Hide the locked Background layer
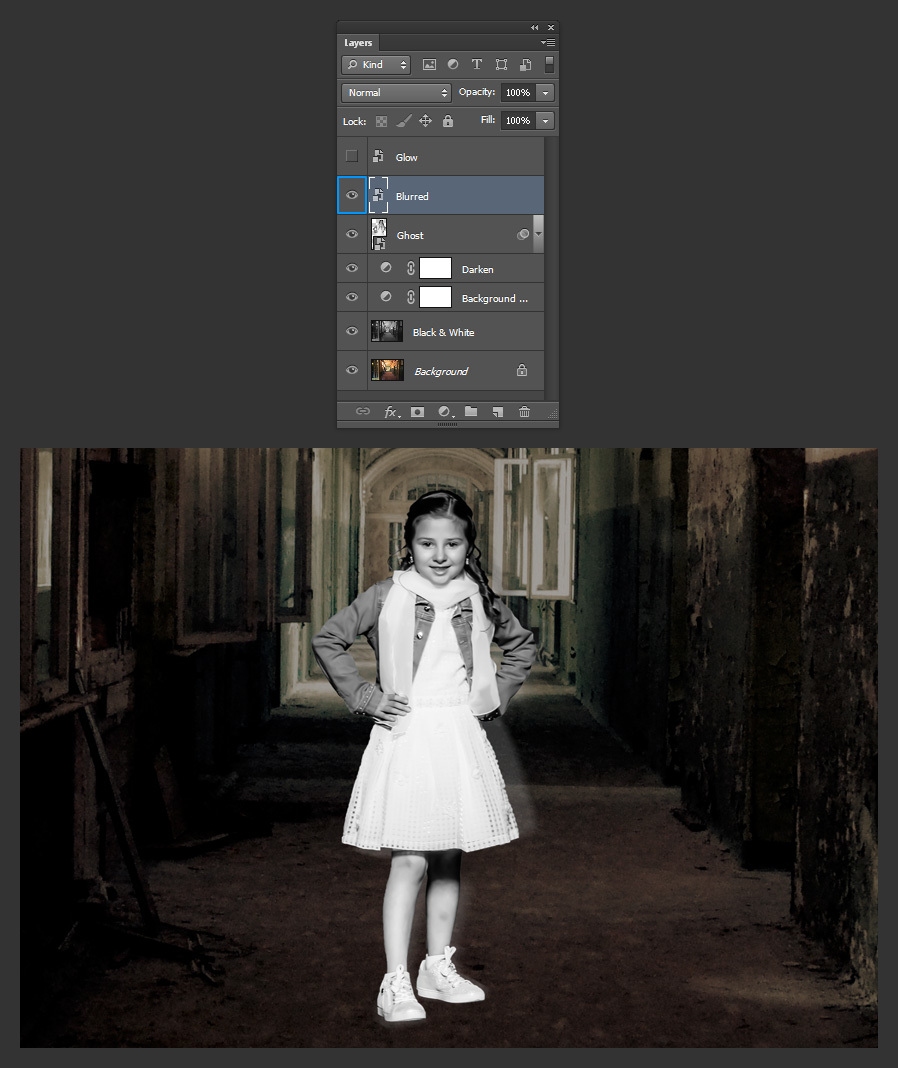Viewport: 898px width, 1068px height. pyautogui.click(x=352, y=370)
